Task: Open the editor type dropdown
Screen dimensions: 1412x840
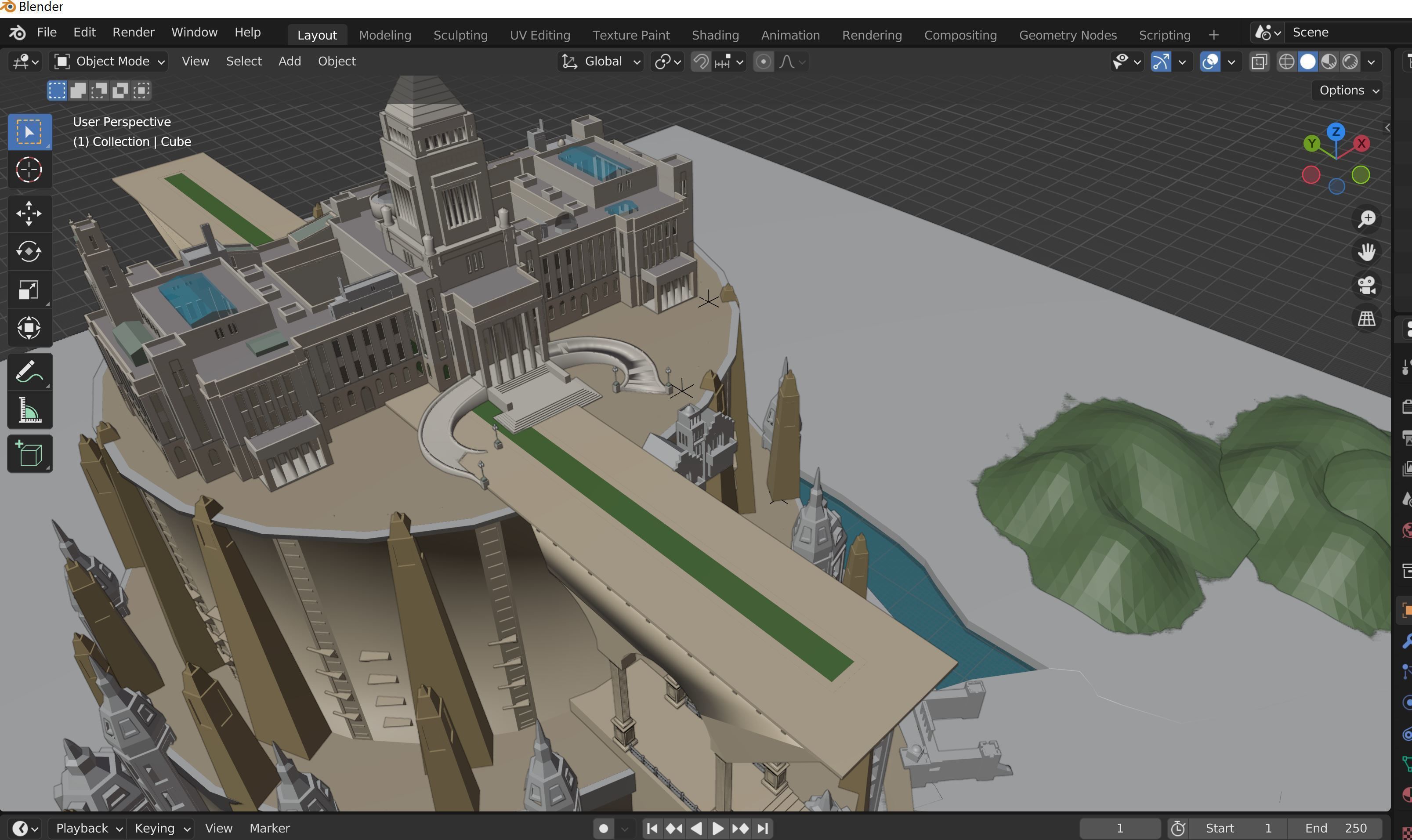Action: click(25, 62)
